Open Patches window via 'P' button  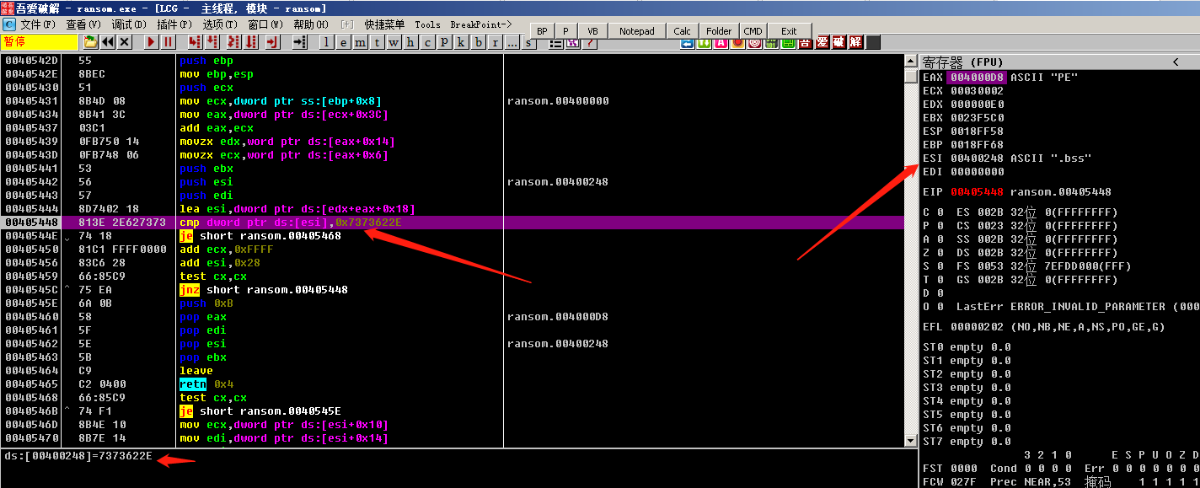pyautogui.click(x=444, y=42)
